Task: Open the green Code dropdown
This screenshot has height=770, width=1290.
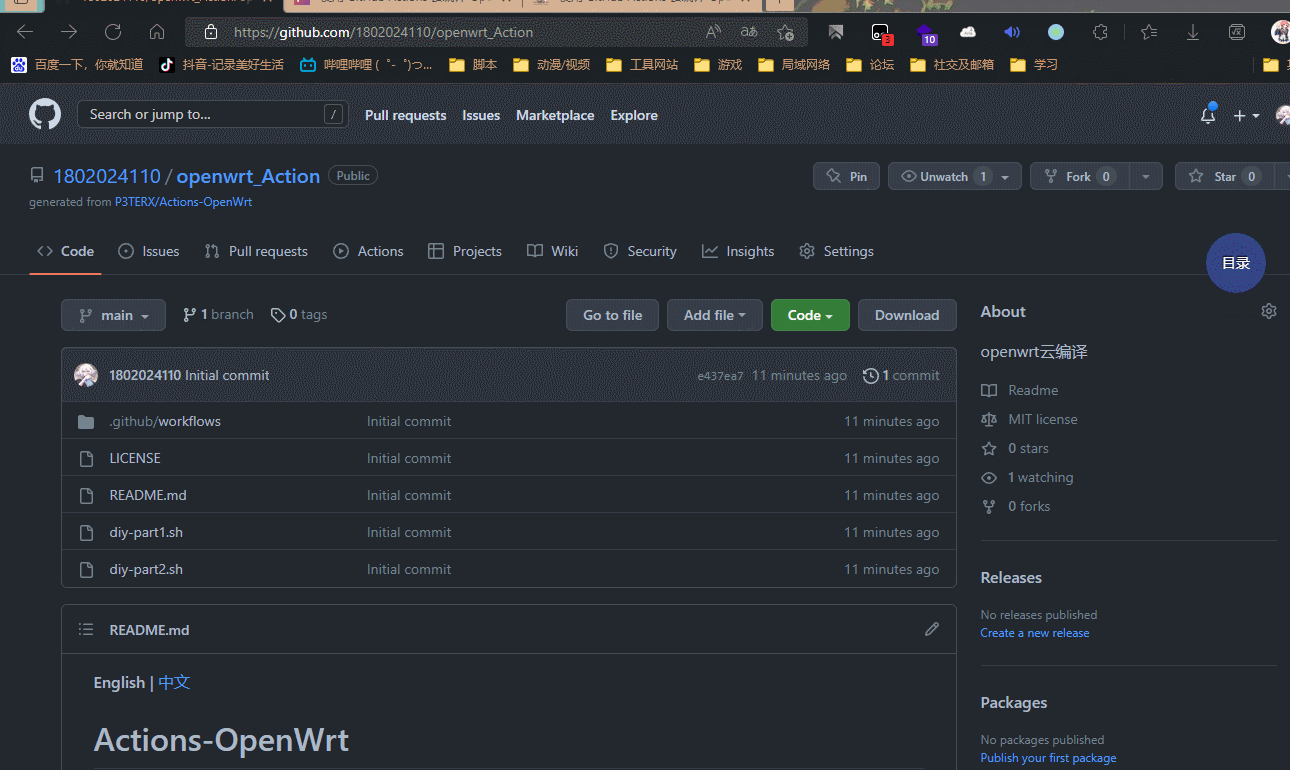Action: [810, 315]
